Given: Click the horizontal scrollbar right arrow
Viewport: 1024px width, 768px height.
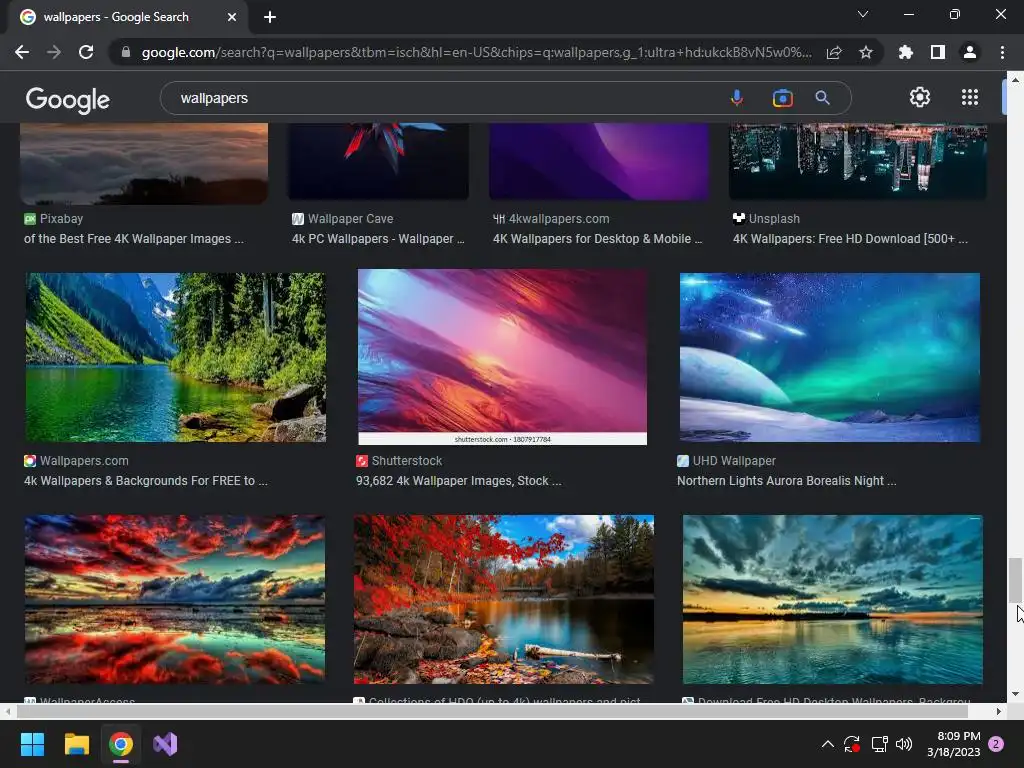Looking at the screenshot, I should (x=999, y=711).
